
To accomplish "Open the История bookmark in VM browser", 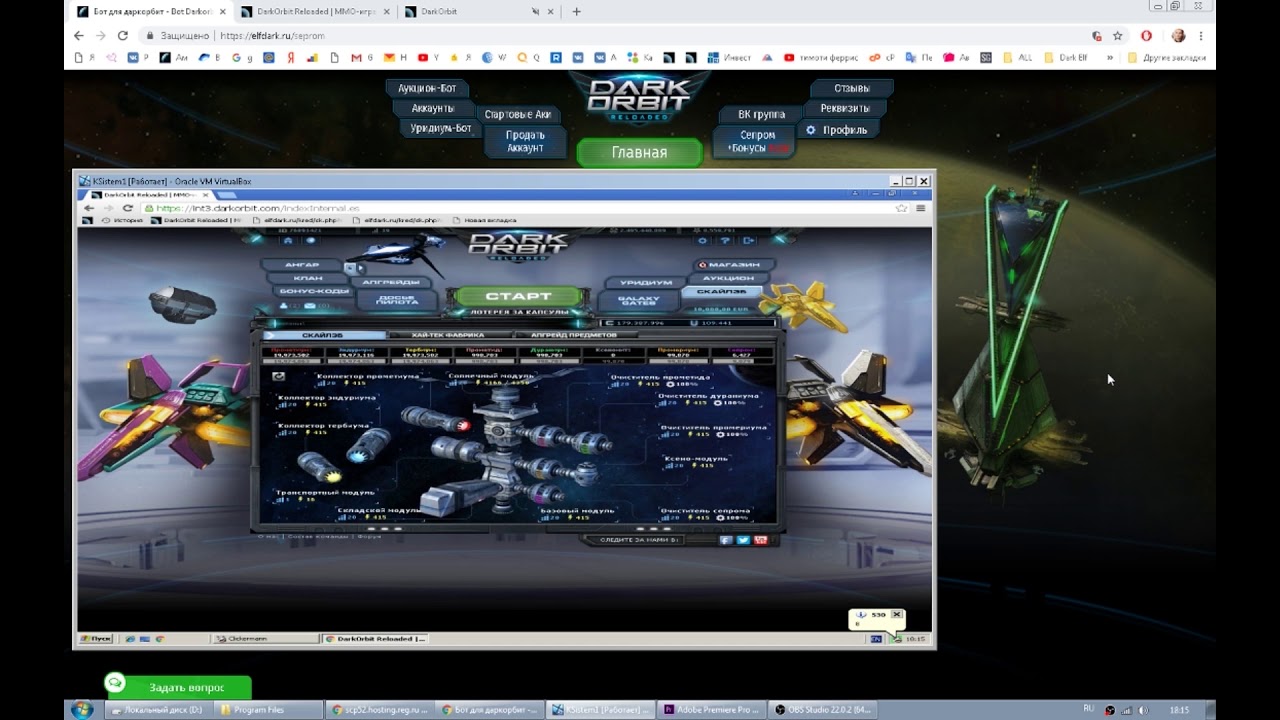I will point(122,220).
